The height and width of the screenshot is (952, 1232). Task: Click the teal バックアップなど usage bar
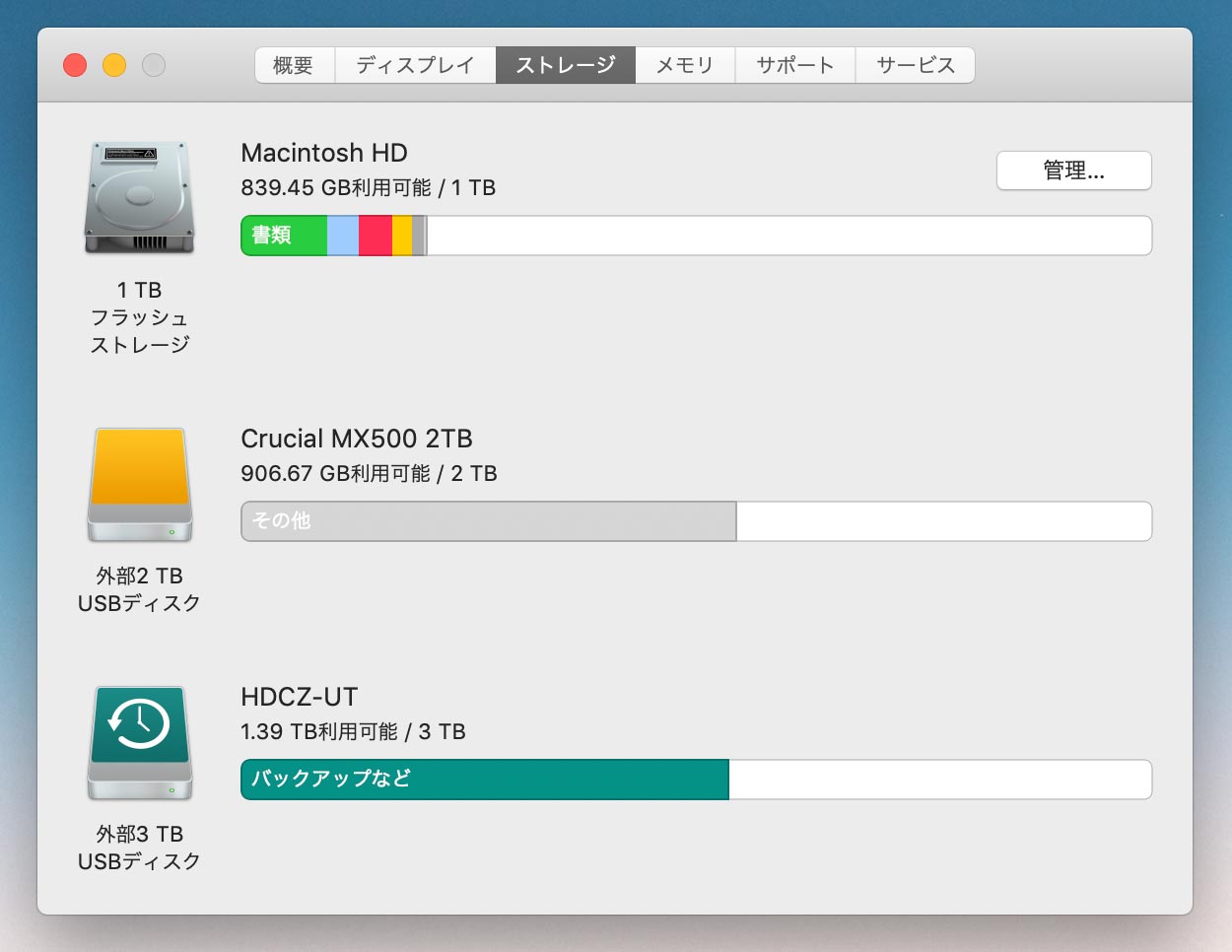pos(485,780)
